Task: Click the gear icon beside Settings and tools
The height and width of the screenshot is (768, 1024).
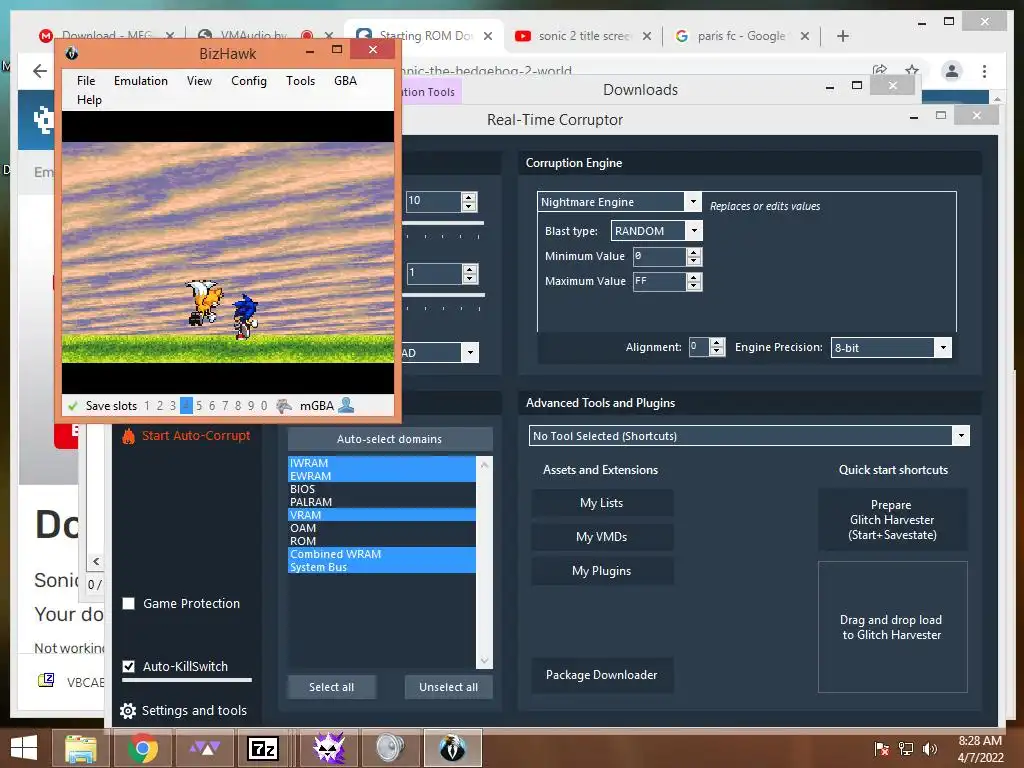Action: (128, 711)
